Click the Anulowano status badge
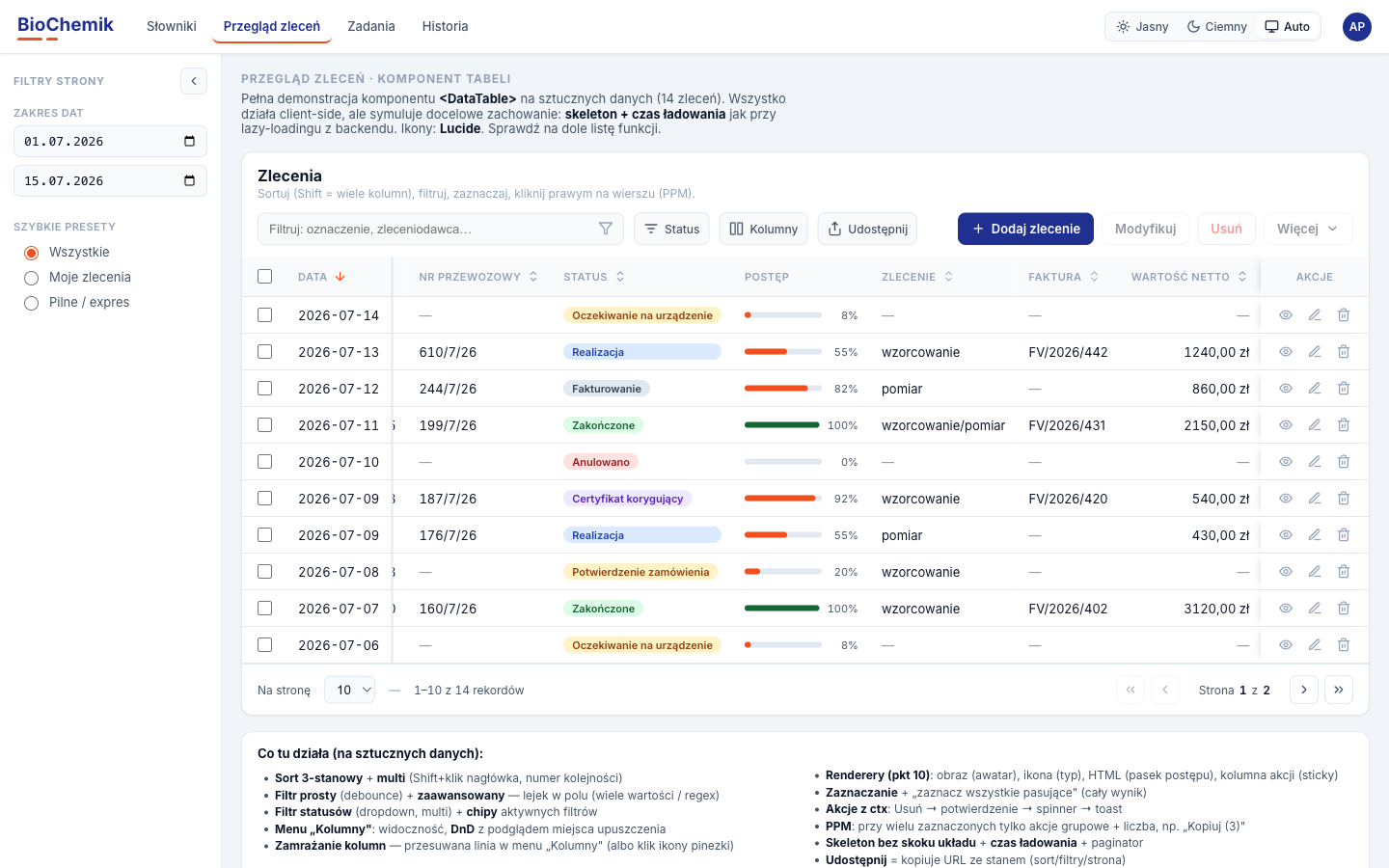1389x868 pixels. 601,462
